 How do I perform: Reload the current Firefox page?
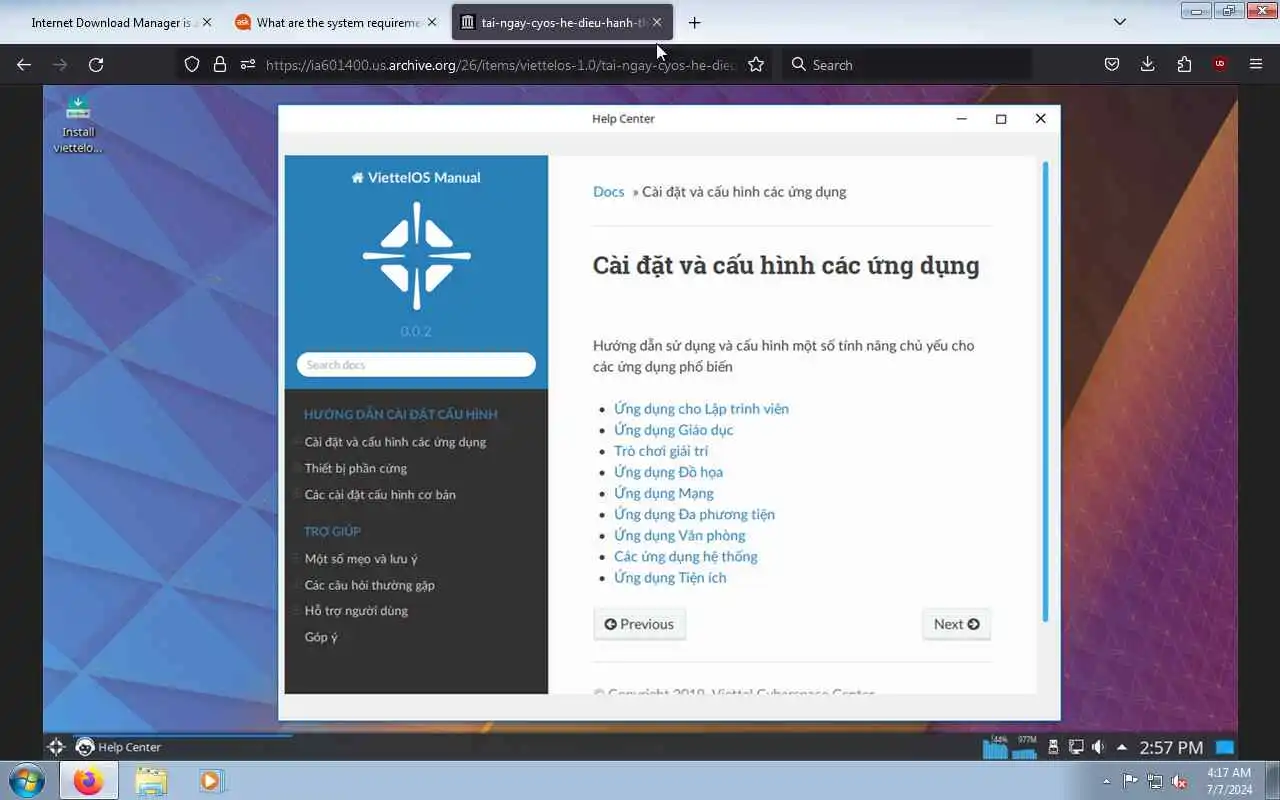click(96, 64)
